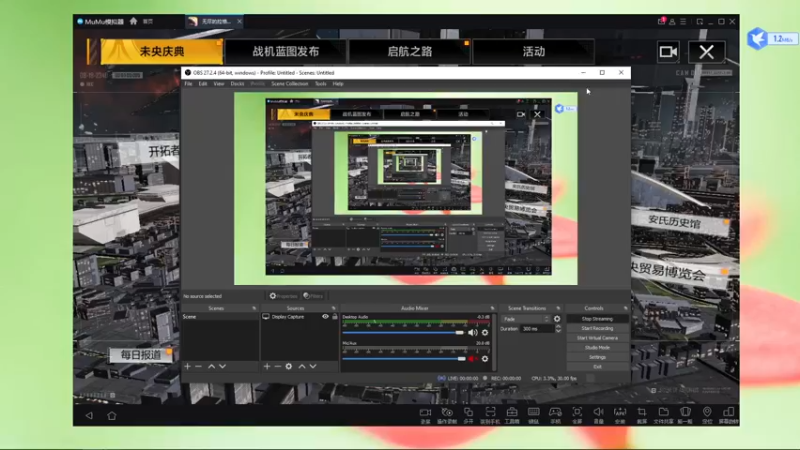Open MuMu operation recorder tool
Screen dimensions: 800x450
tap(447, 415)
